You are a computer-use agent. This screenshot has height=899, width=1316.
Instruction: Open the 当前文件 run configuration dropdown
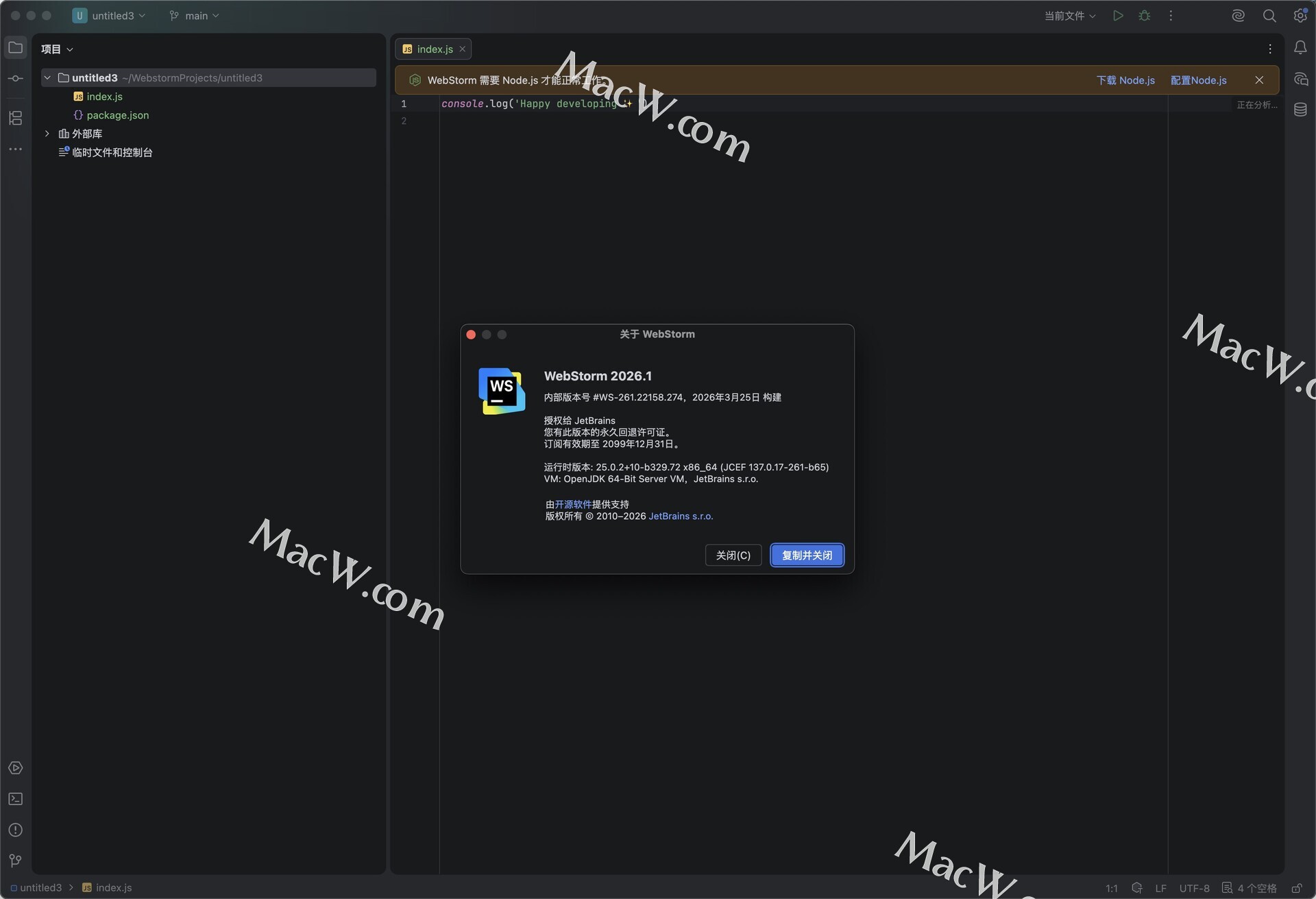pyautogui.click(x=1069, y=16)
